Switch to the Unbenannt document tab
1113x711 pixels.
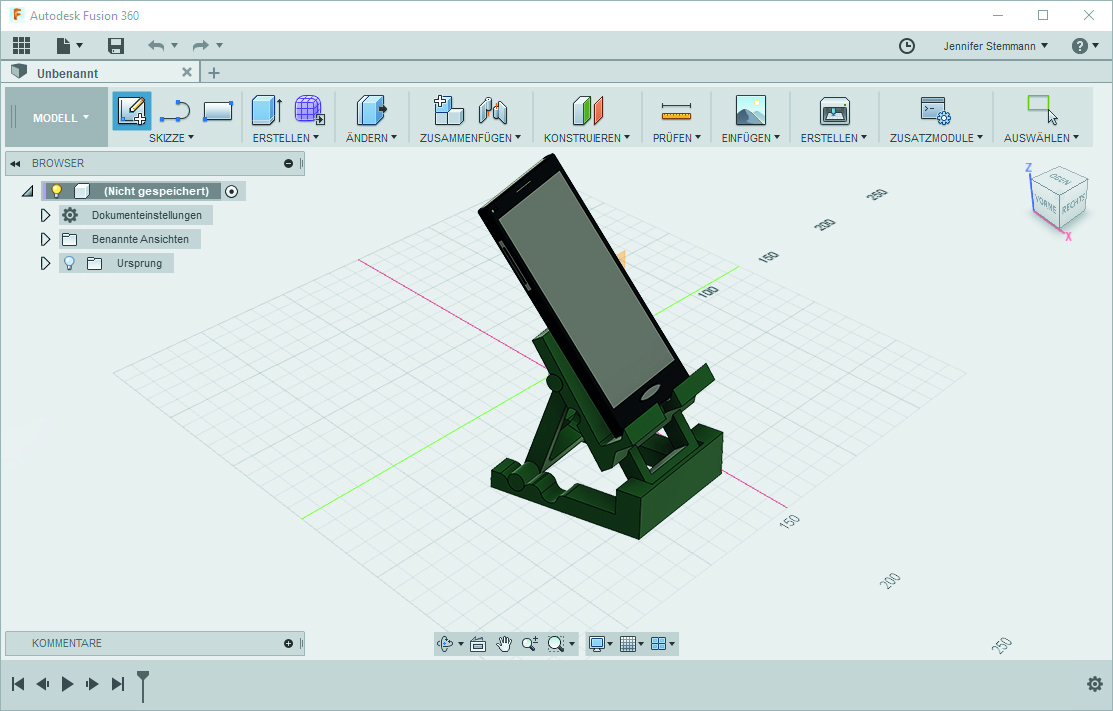pos(68,73)
